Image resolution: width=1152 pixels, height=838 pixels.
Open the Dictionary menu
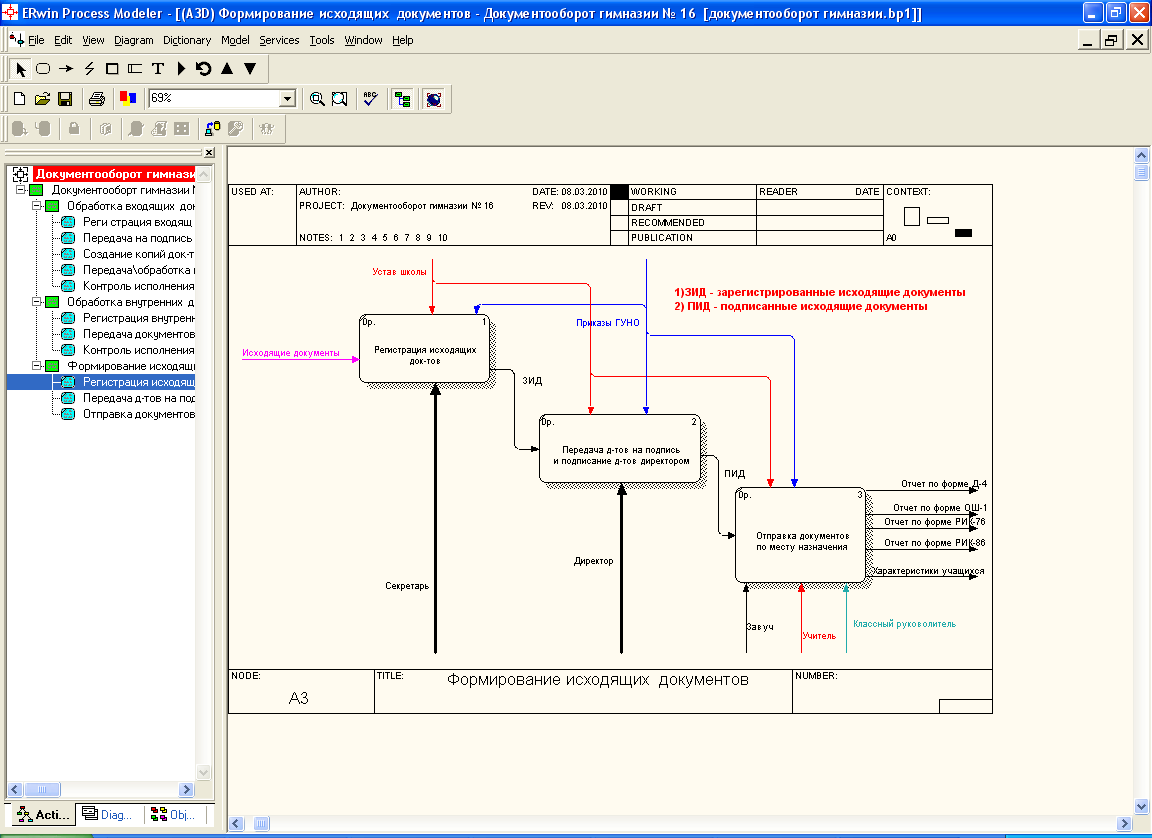[187, 40]
